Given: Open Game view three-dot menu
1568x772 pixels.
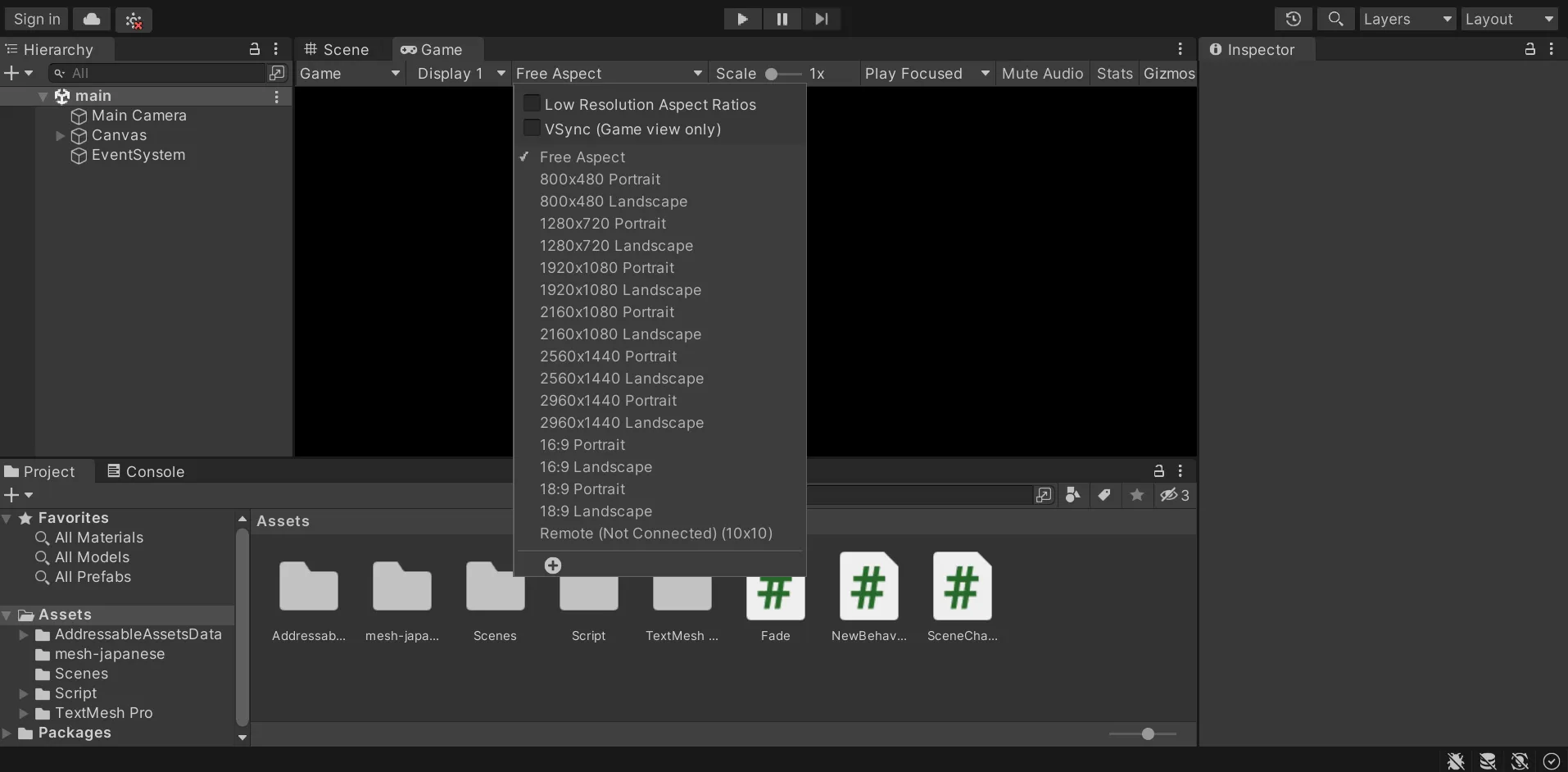Looking at the screenshot, I should [1180, 49].
